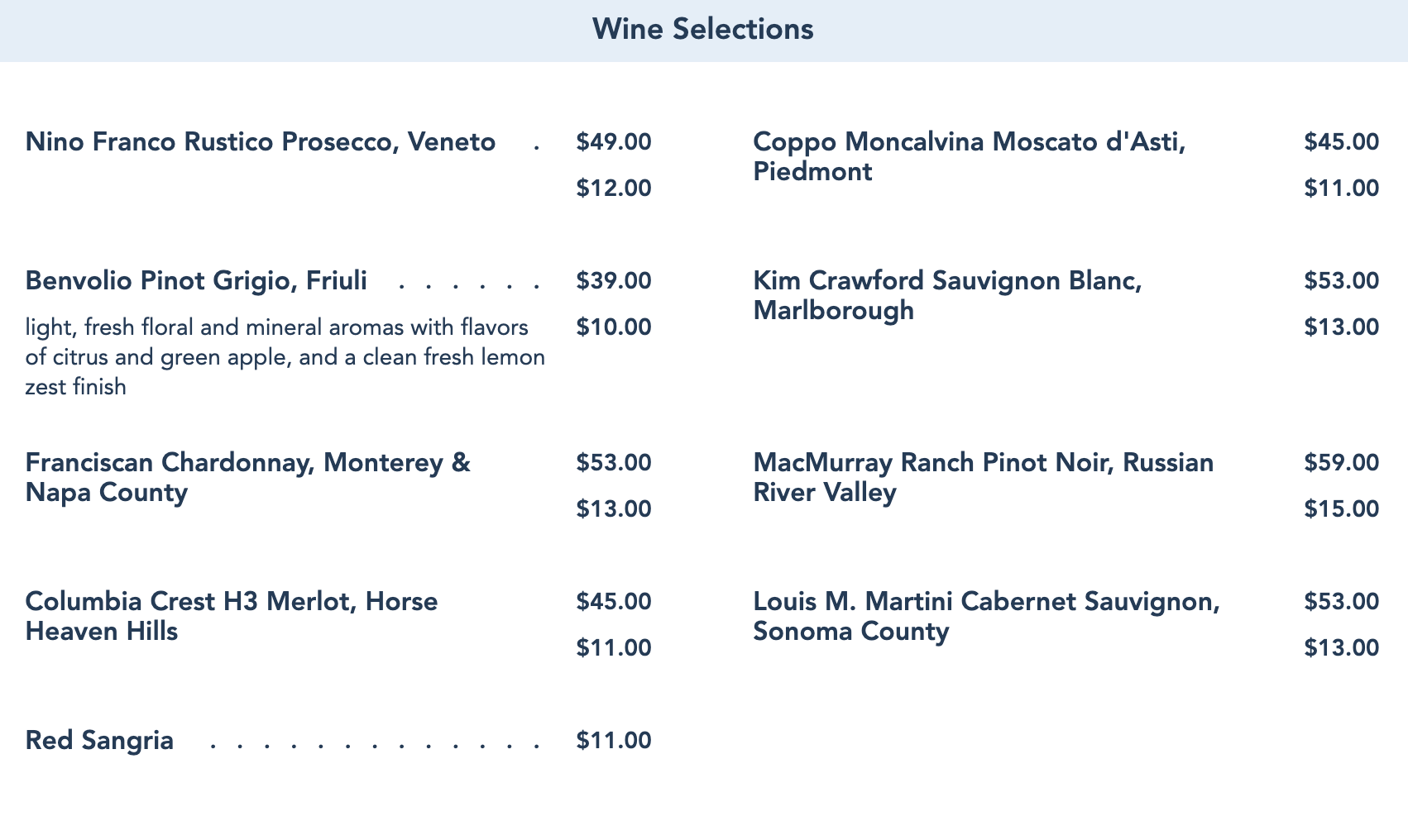The image size is (1408, 840).
Task: Click the Pinot Grigio tasting description text
Action: 285,357
